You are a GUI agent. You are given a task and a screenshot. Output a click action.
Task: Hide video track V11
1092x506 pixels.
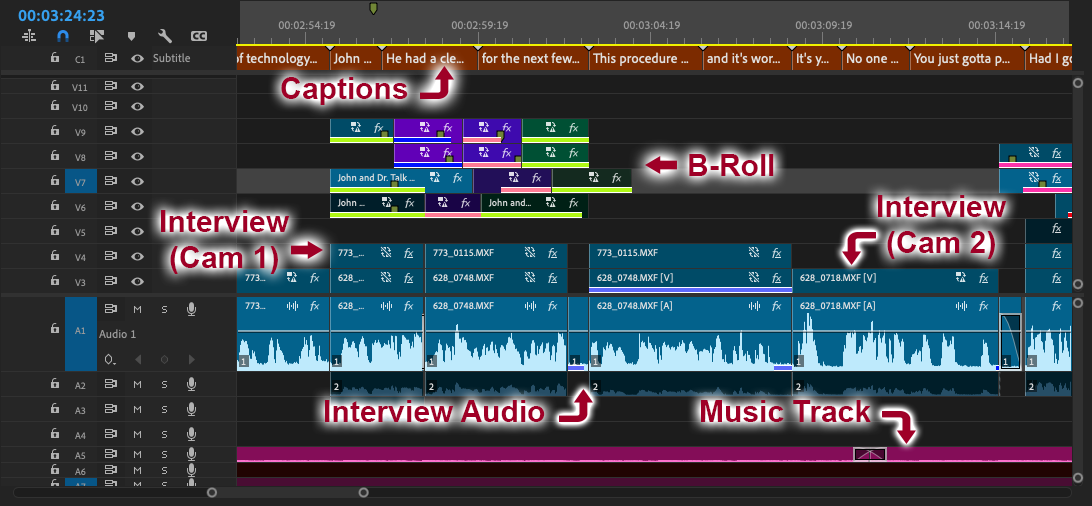(138, 86)
